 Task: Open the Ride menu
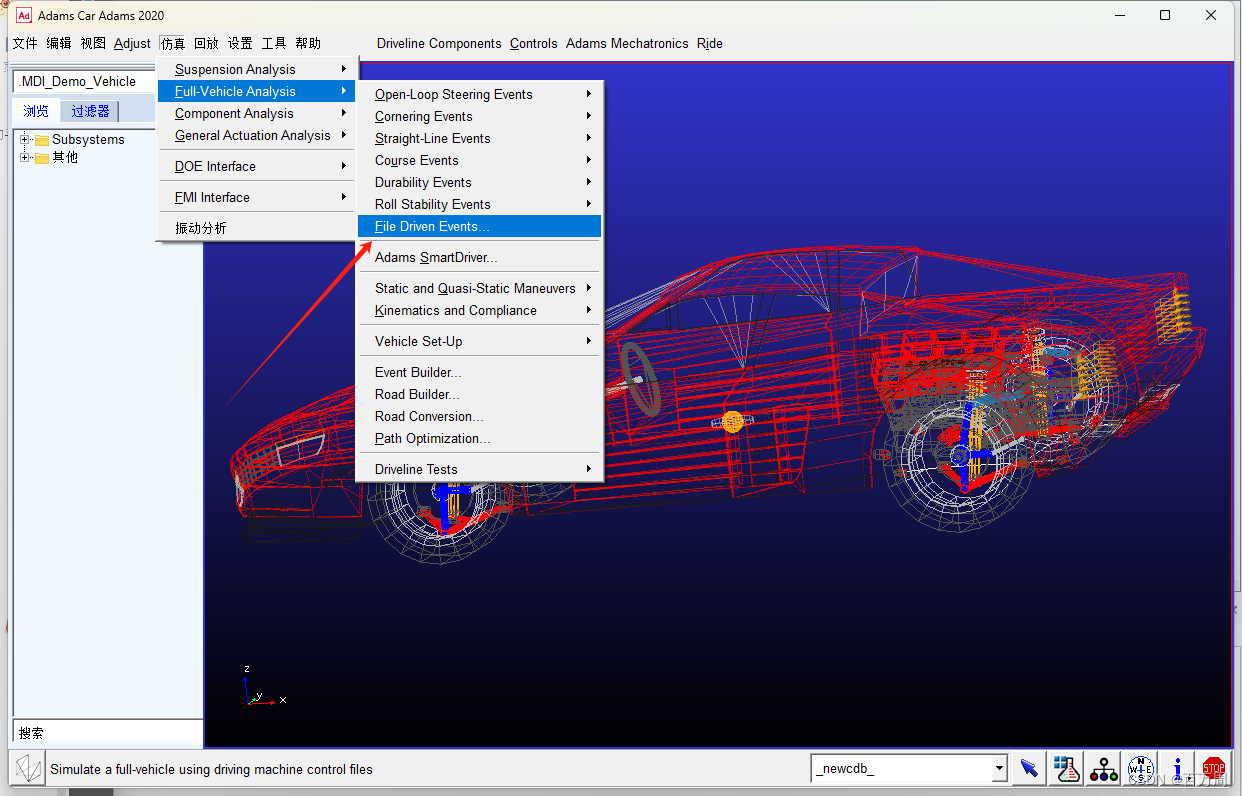click(710, 43)
